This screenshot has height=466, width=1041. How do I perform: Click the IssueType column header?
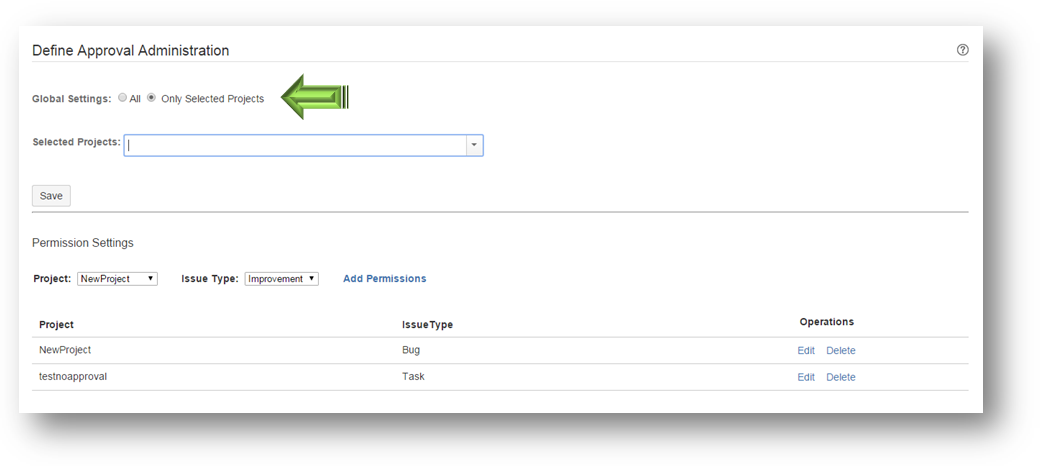click(427, 325)
